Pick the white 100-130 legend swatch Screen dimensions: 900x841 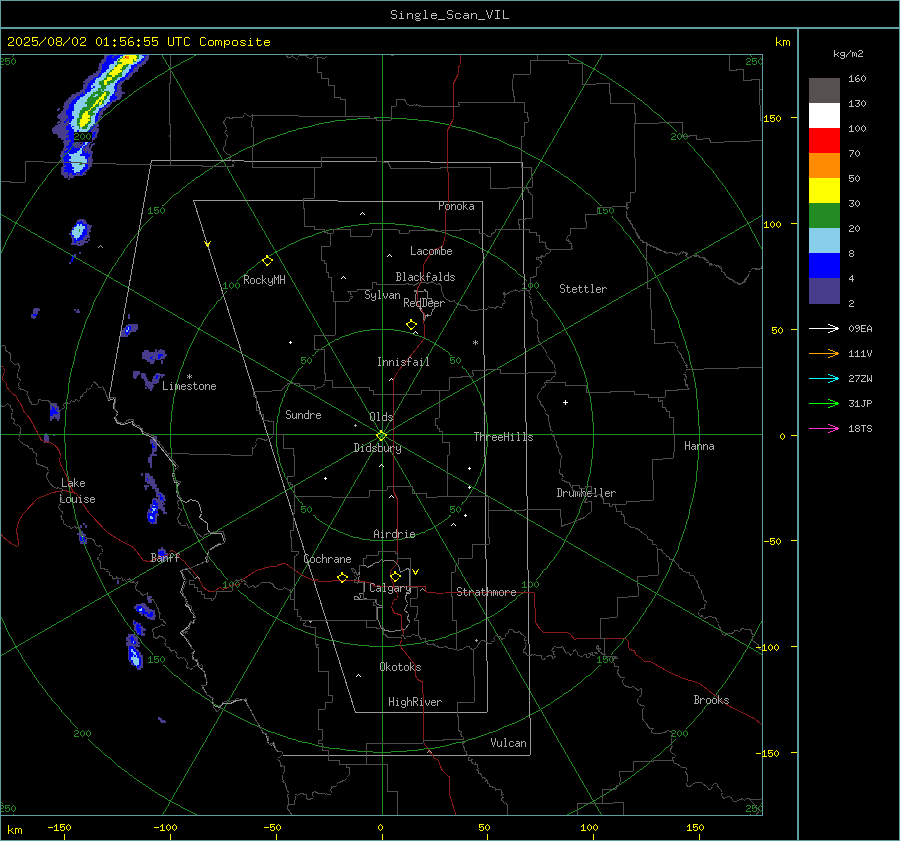(824, 116)
